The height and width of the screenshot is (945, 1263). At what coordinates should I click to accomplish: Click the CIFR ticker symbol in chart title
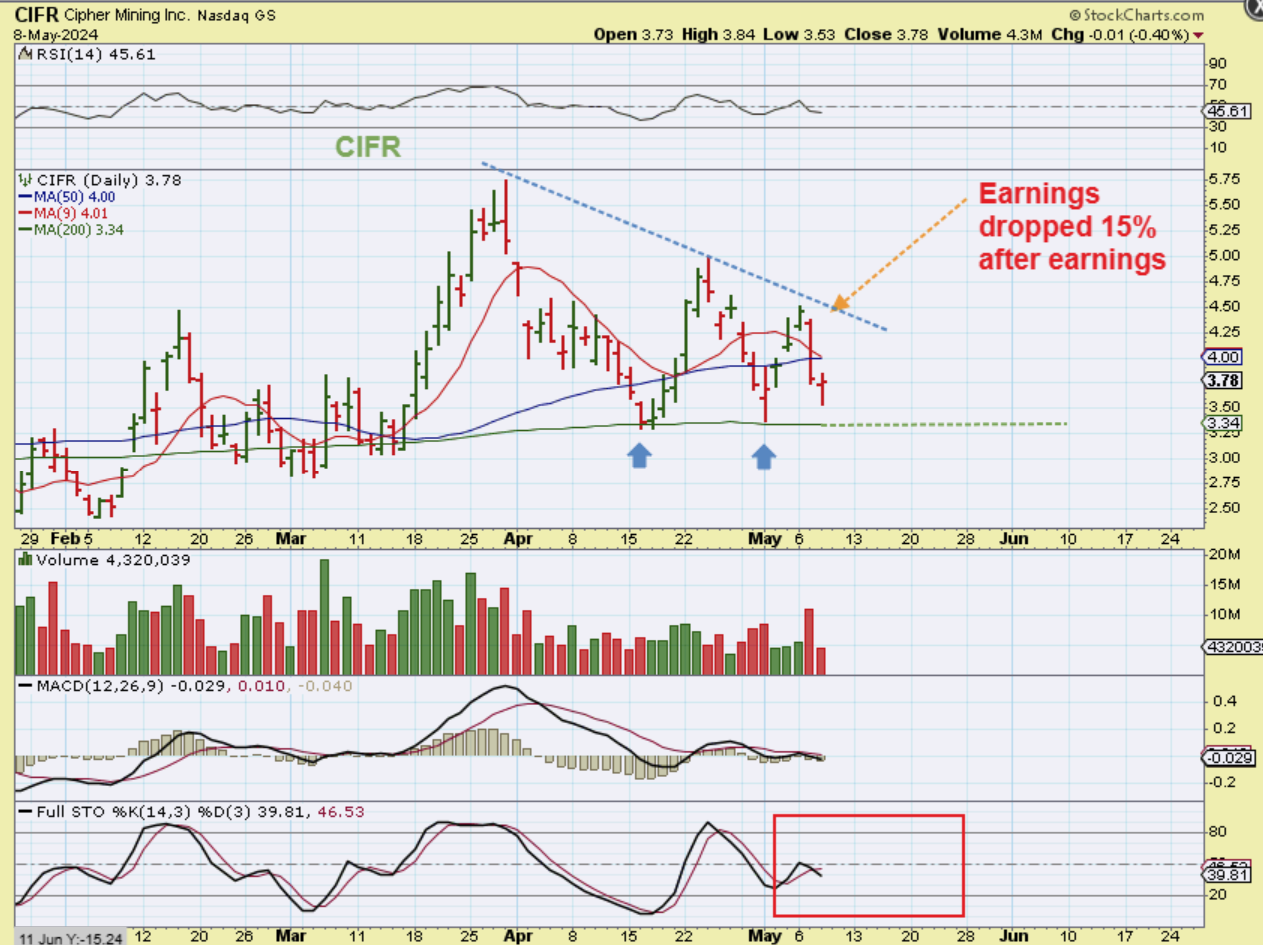coord(36,15)
